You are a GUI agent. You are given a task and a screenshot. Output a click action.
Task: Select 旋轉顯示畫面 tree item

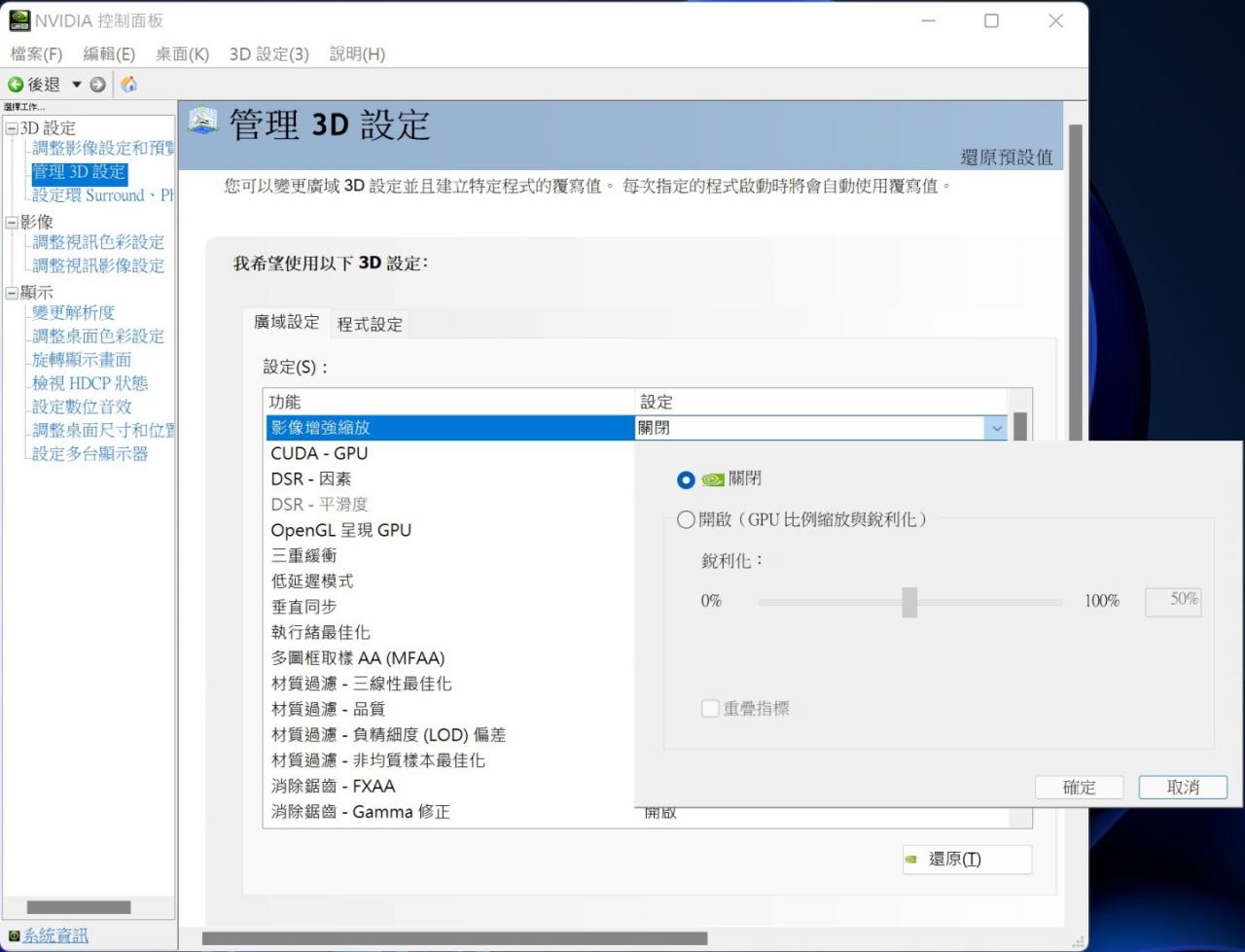tap(82, 360)
